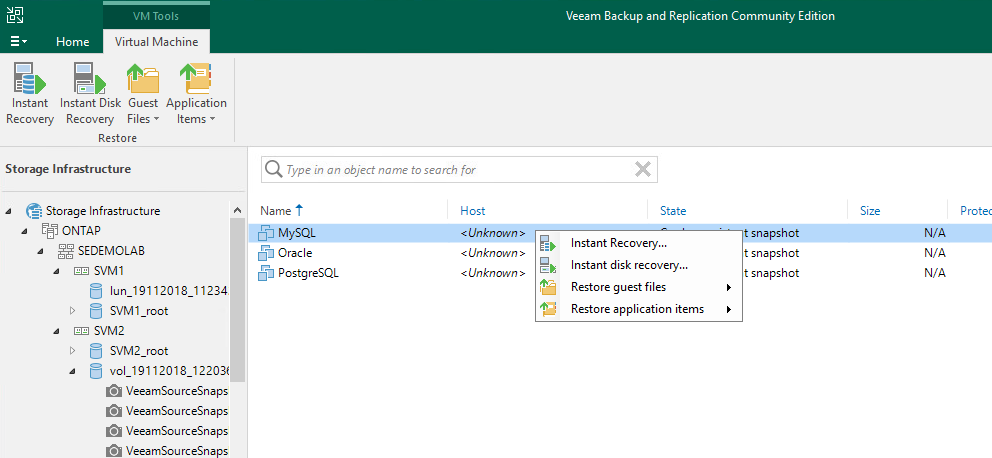This screenshot has height=458, width=992.
Task: Click the ONTAP storage icon in tree
Action: click(x=50, y=230)
